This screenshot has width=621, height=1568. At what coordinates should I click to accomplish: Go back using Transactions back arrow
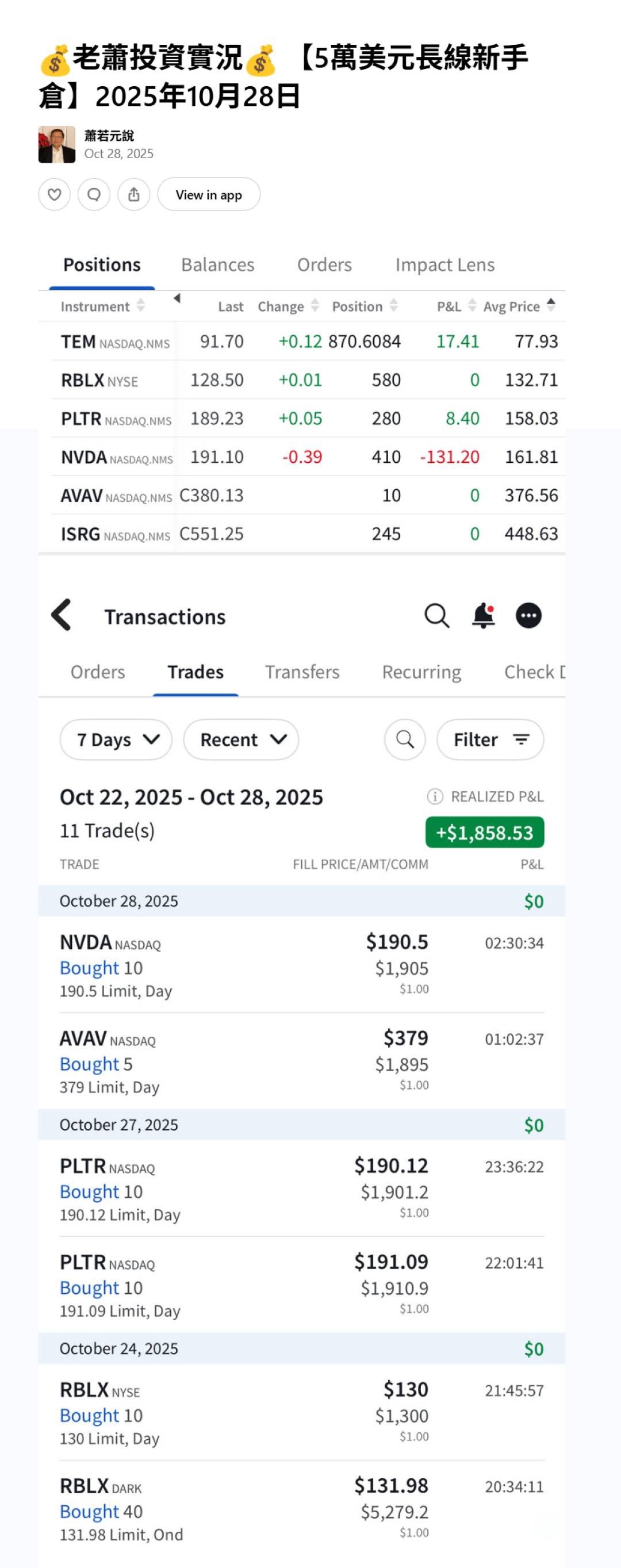pyautogui.click(x=62, y=615)
